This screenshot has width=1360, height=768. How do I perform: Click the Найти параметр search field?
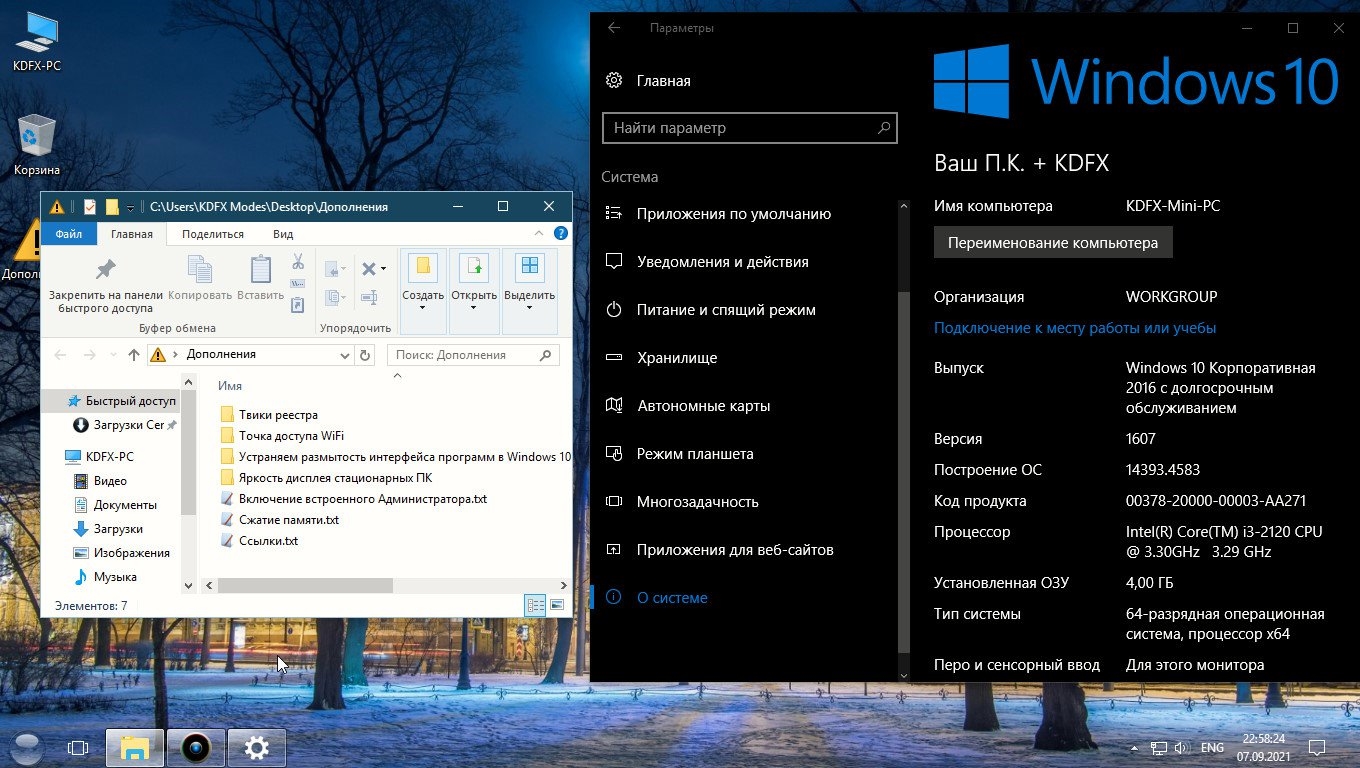click(x=750, y=128)
